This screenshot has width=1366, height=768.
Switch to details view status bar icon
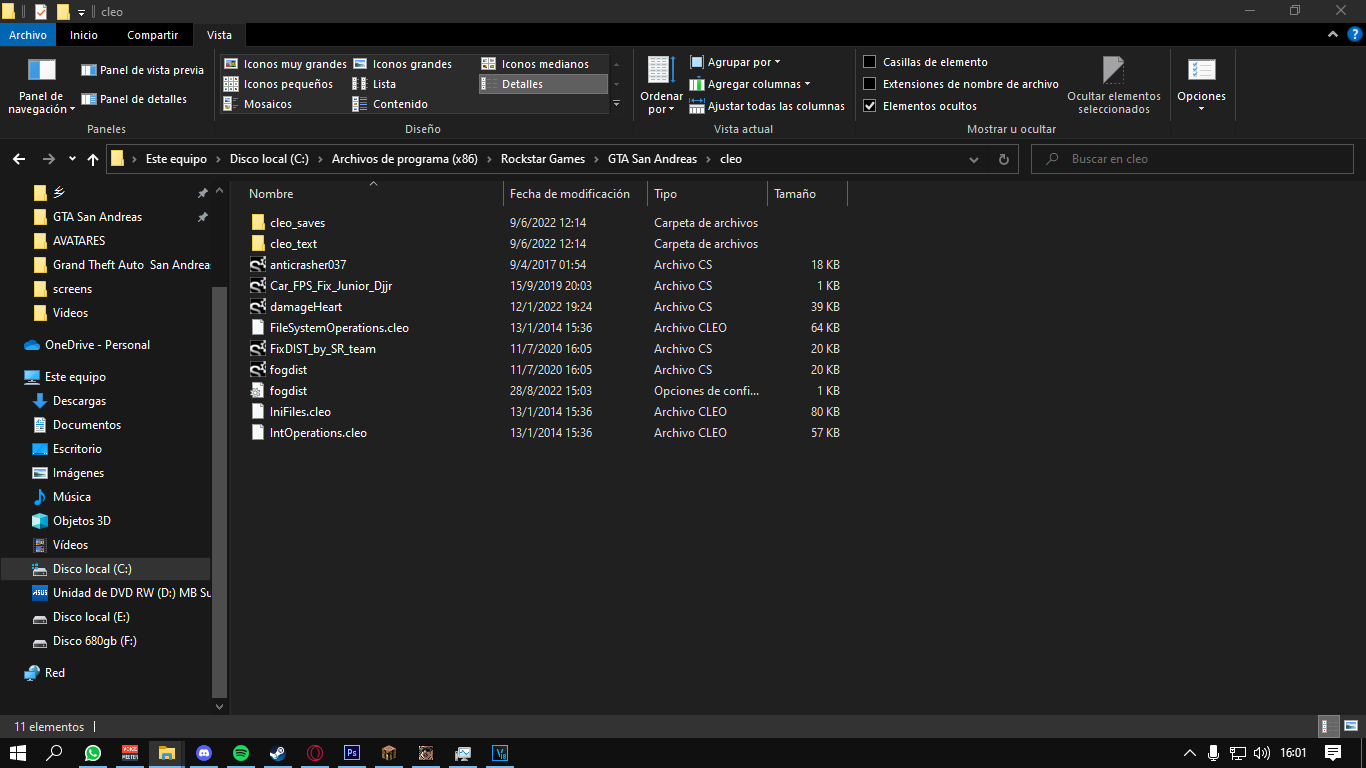(1328, 727)
